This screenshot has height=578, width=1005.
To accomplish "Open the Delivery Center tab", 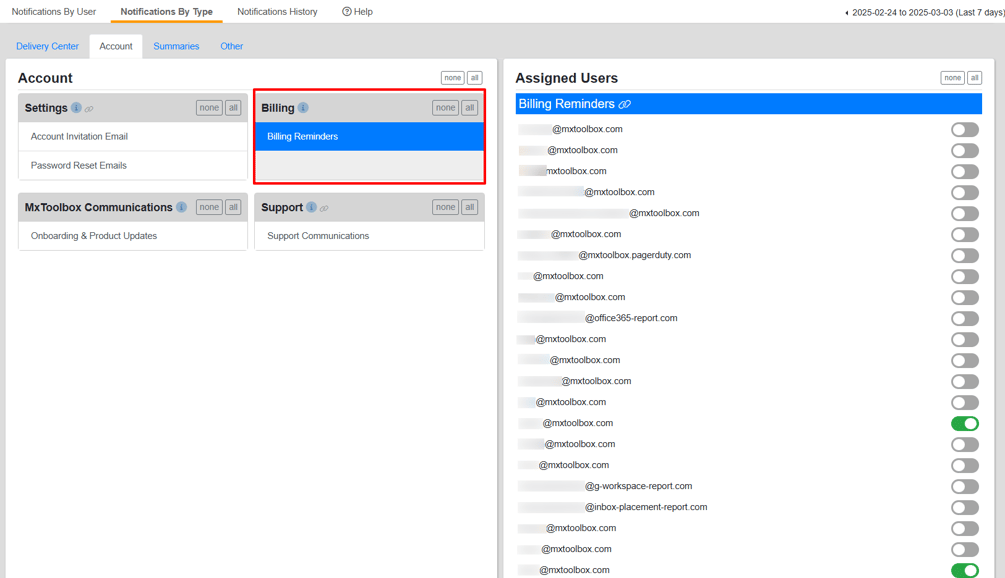I will (47, 46).
